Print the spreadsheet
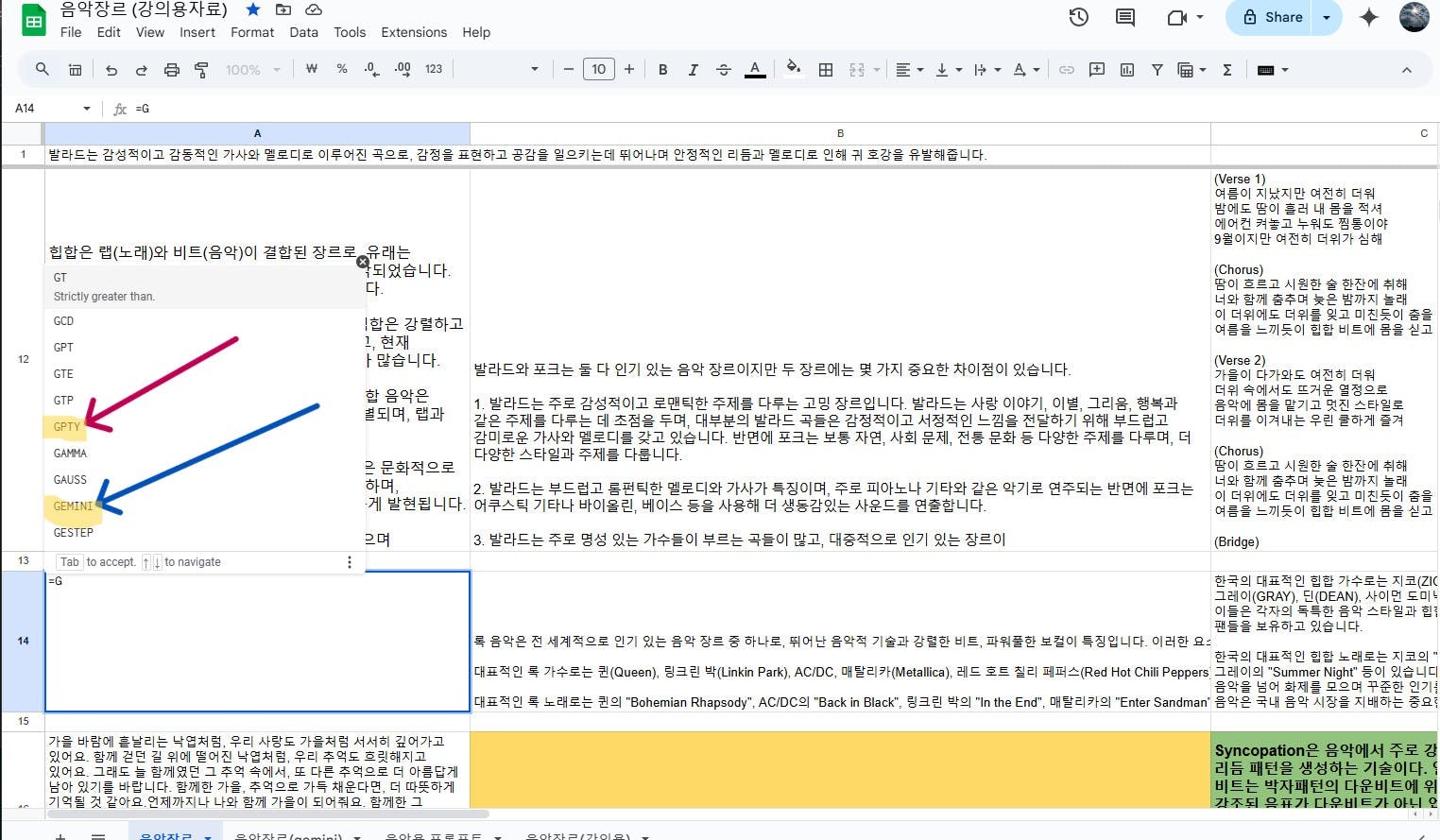 (171, 69)
